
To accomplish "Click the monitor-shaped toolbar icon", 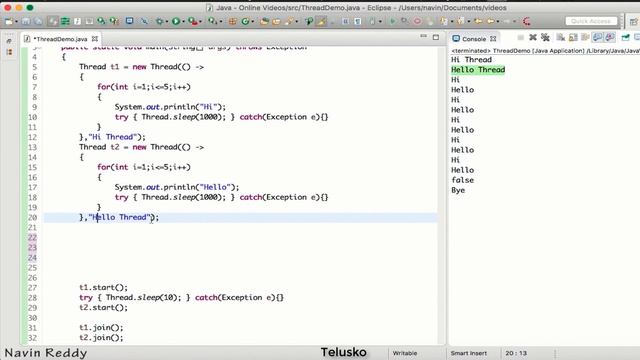I will pos(129,21).
